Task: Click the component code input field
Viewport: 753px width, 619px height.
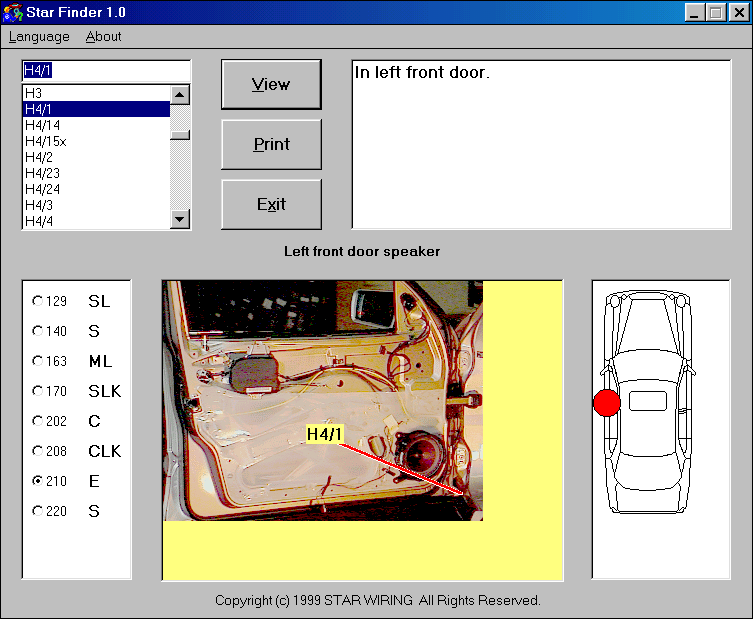Action: pyautogui.click(x=106, y=71)
